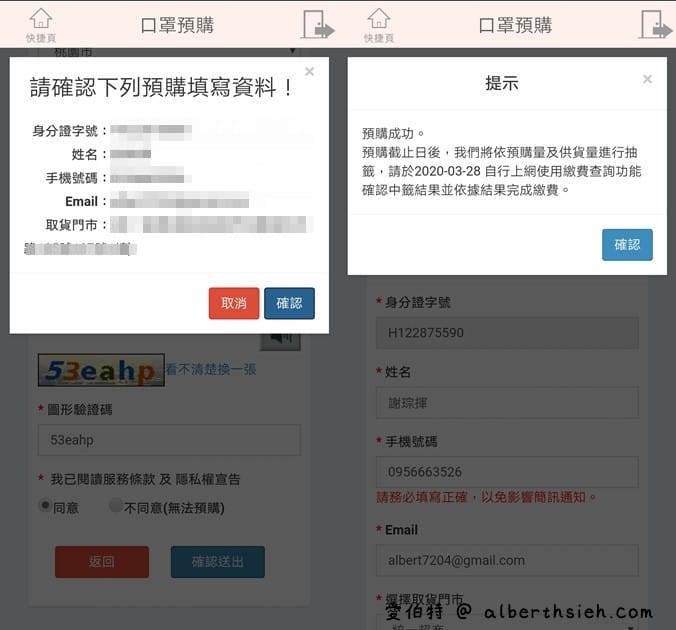
Task: Open the home shortcut icon in the left screen header
Action: [41, 25]
